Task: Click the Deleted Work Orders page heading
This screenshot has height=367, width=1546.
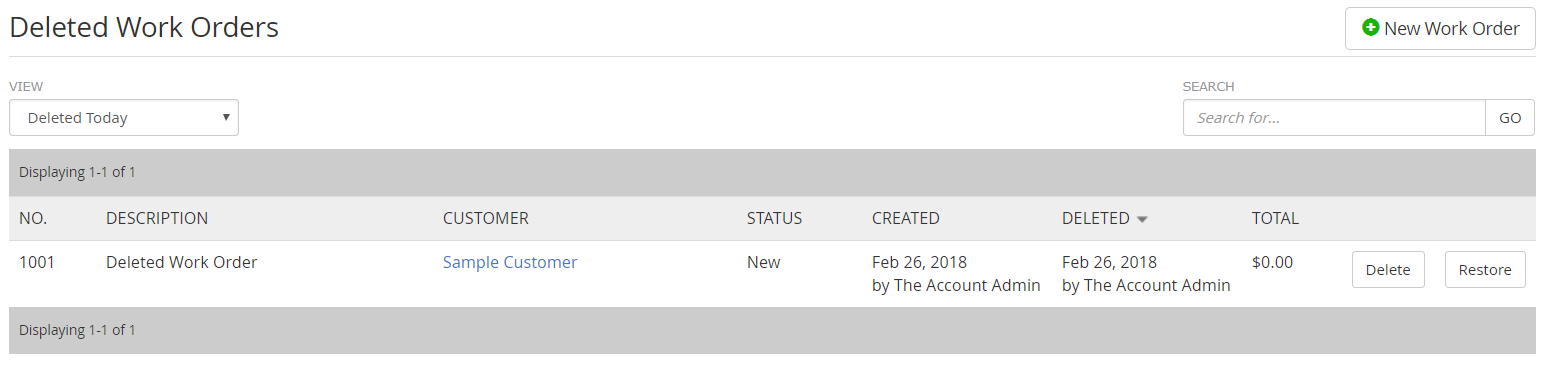Action: 144,27
